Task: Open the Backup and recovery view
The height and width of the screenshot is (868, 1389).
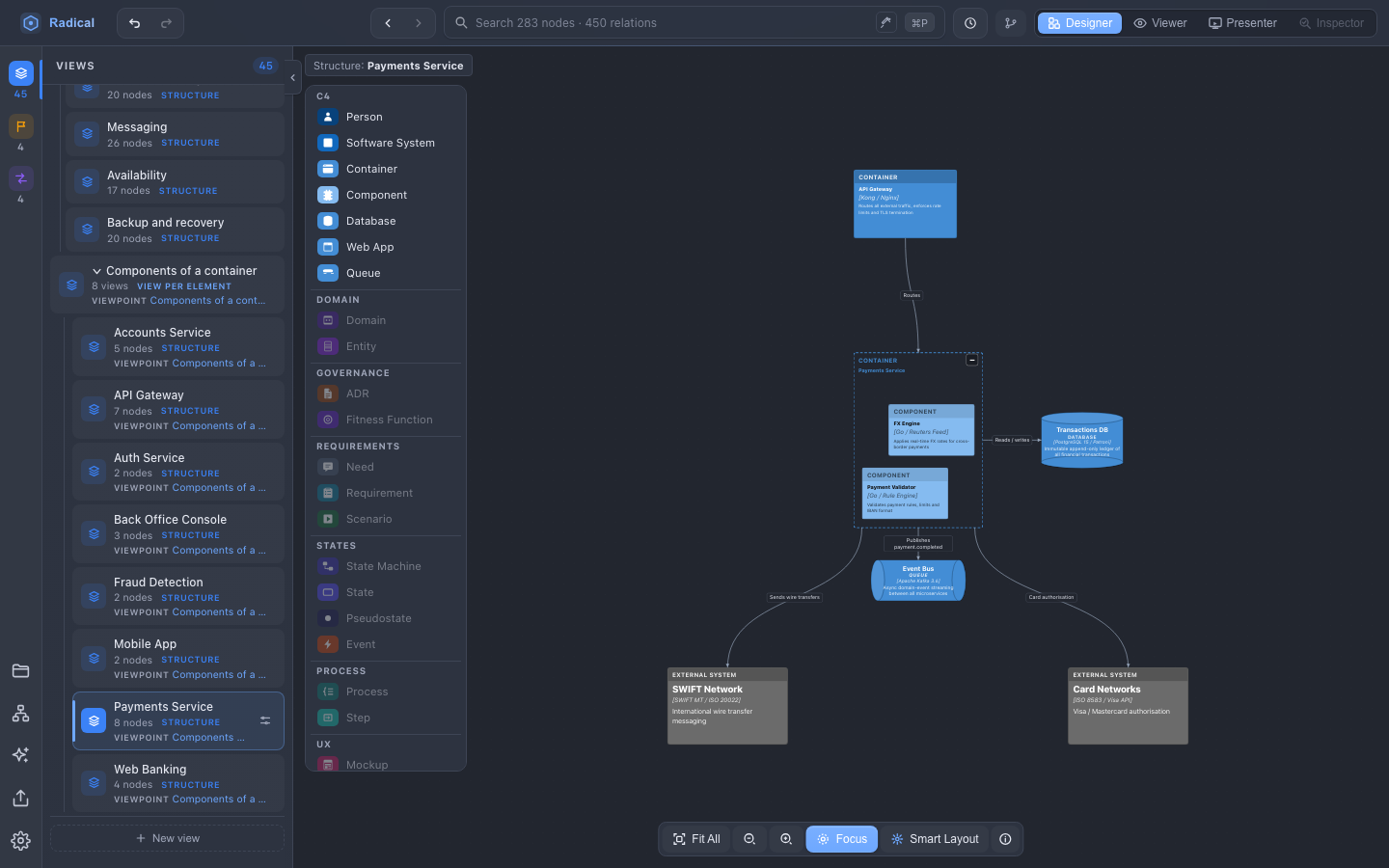Action: [176, 230]
